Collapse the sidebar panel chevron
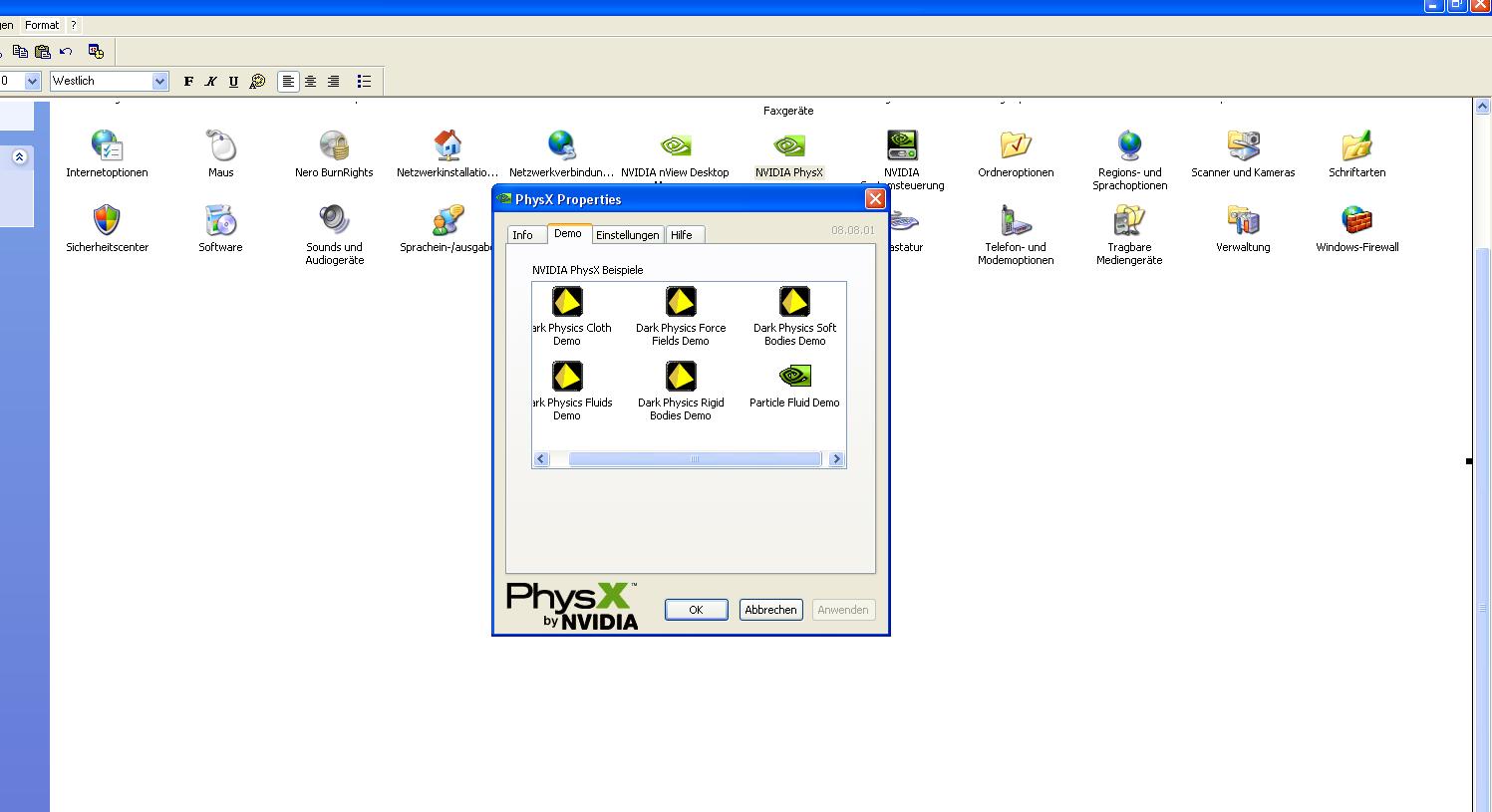1492x812 pixels. (x=19, y=157)
